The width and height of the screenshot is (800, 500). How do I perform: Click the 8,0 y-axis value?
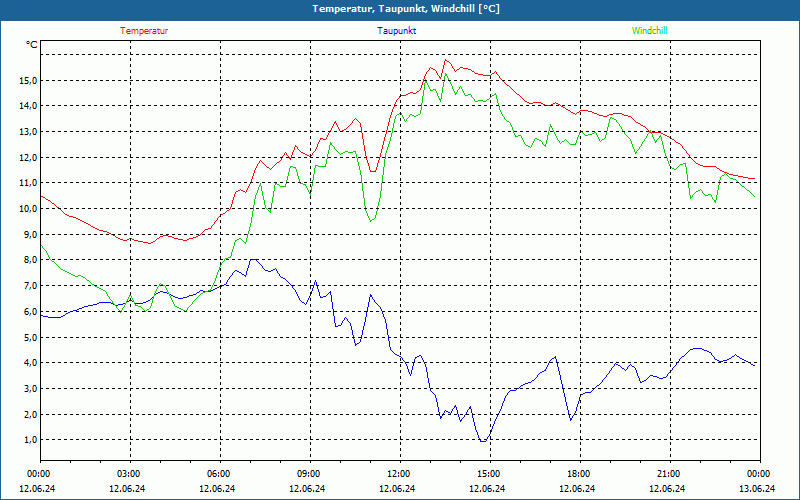point(30,260)
